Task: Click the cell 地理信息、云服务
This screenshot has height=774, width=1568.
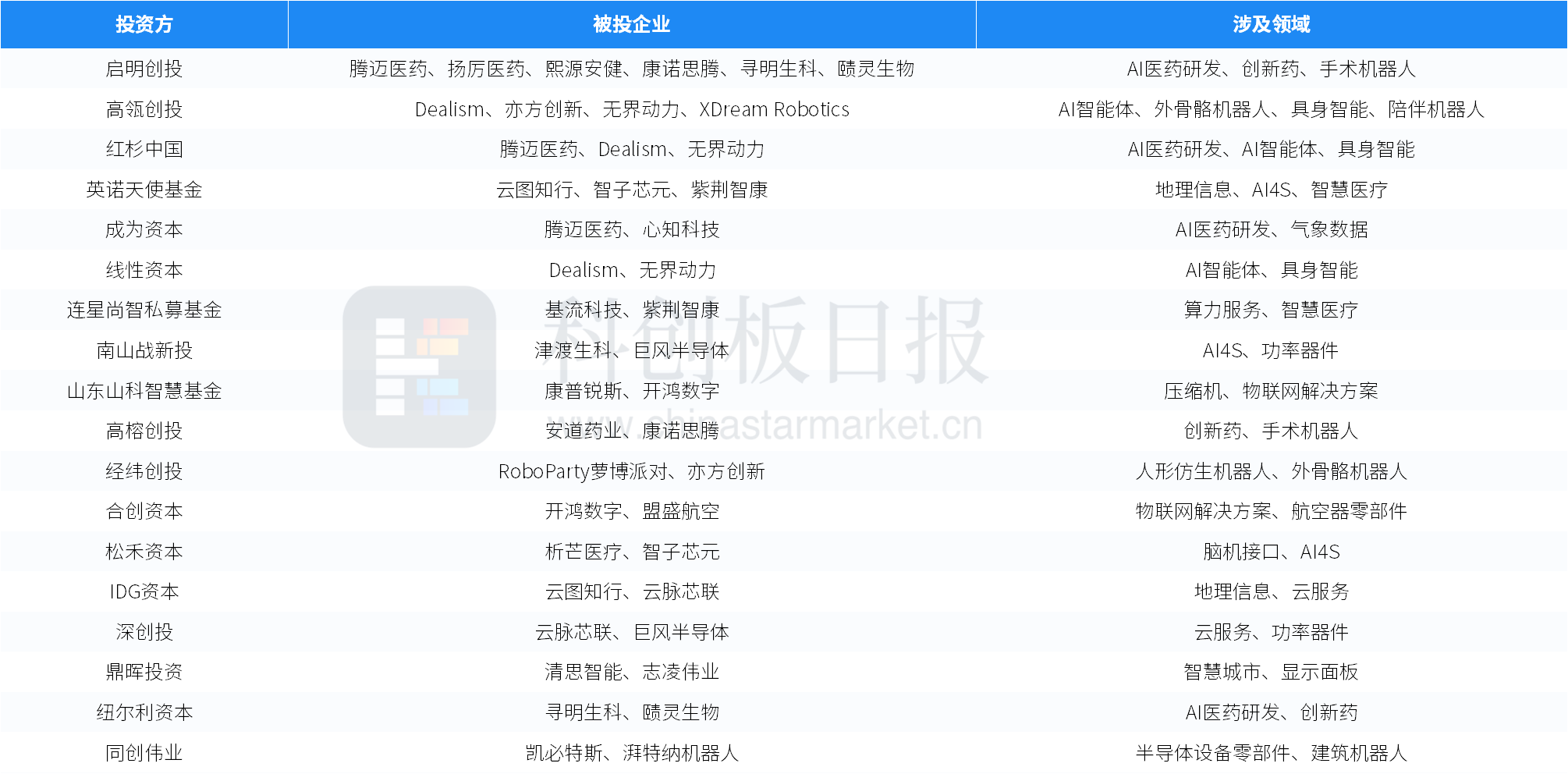Action: [x=1272, y=591]
